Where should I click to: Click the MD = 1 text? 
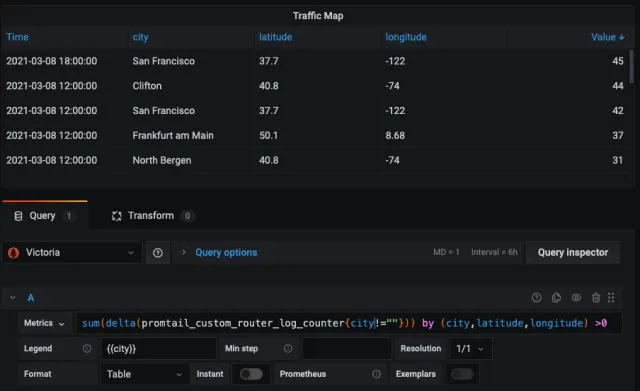(446, 252)
